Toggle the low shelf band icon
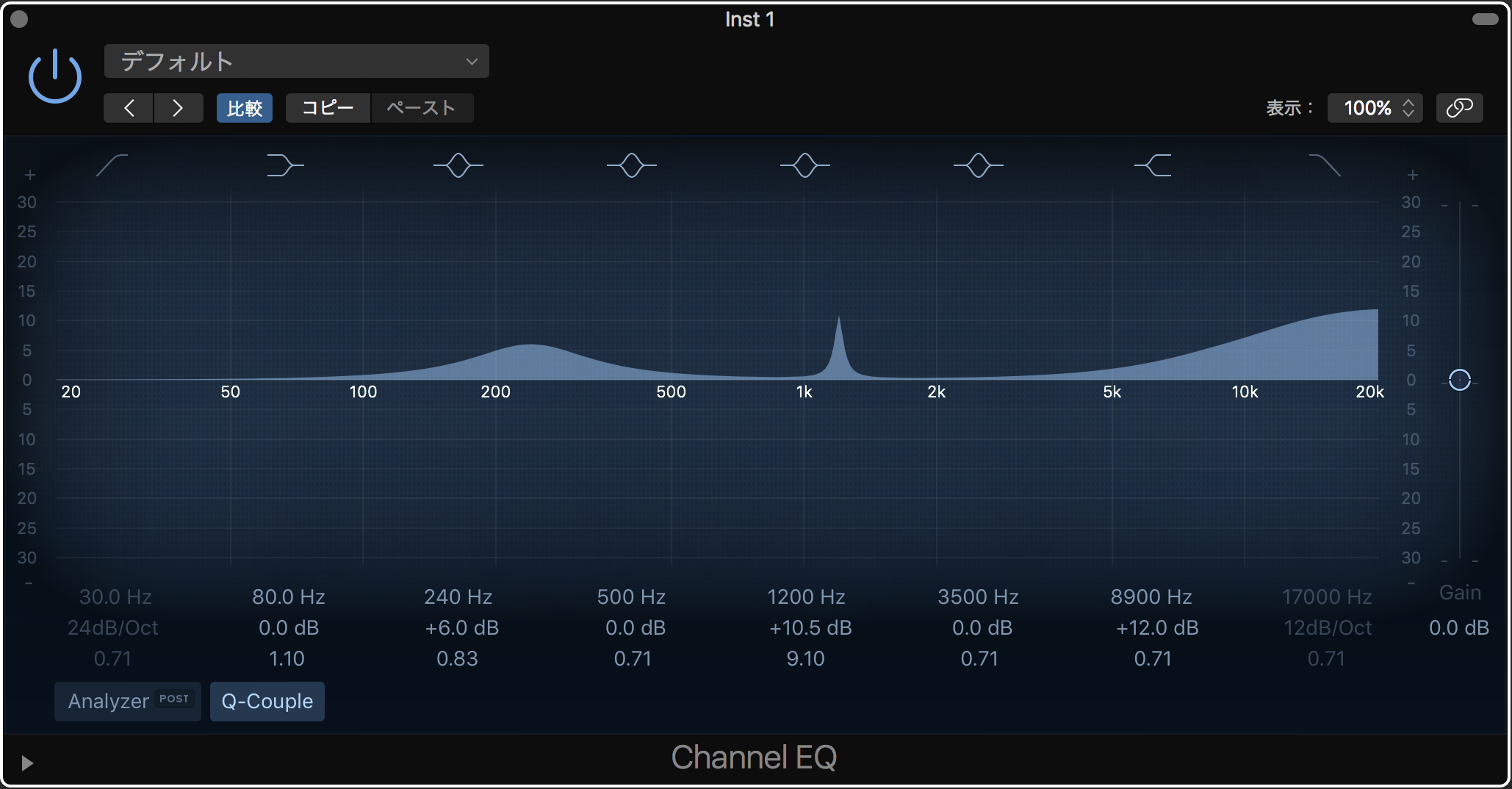 (285, 165)
